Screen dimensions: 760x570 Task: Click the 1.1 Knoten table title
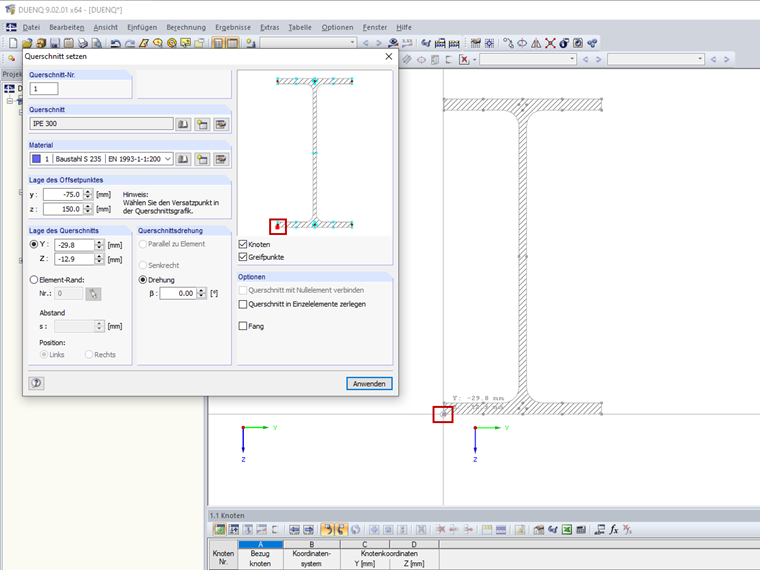pyautogui.click(x=227, y=515)
